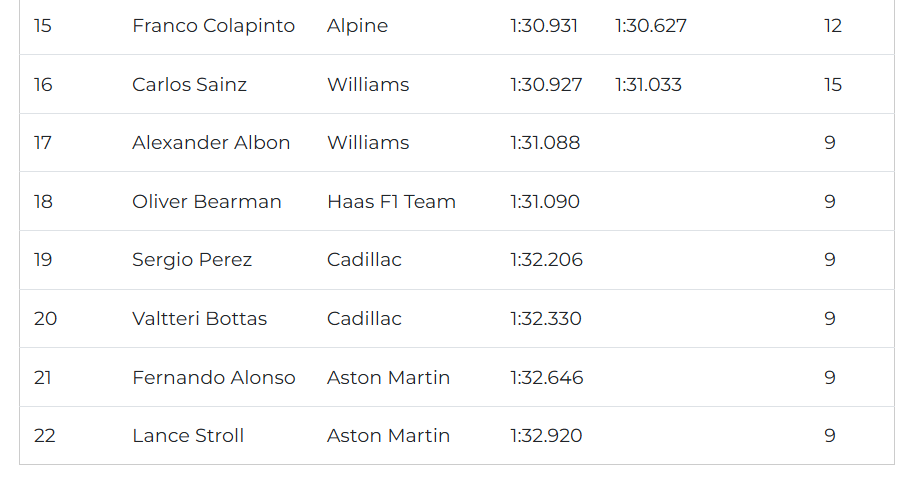Click Williams team in Albon row
Screen dimensions: 921x489
(x=368, y=143)
